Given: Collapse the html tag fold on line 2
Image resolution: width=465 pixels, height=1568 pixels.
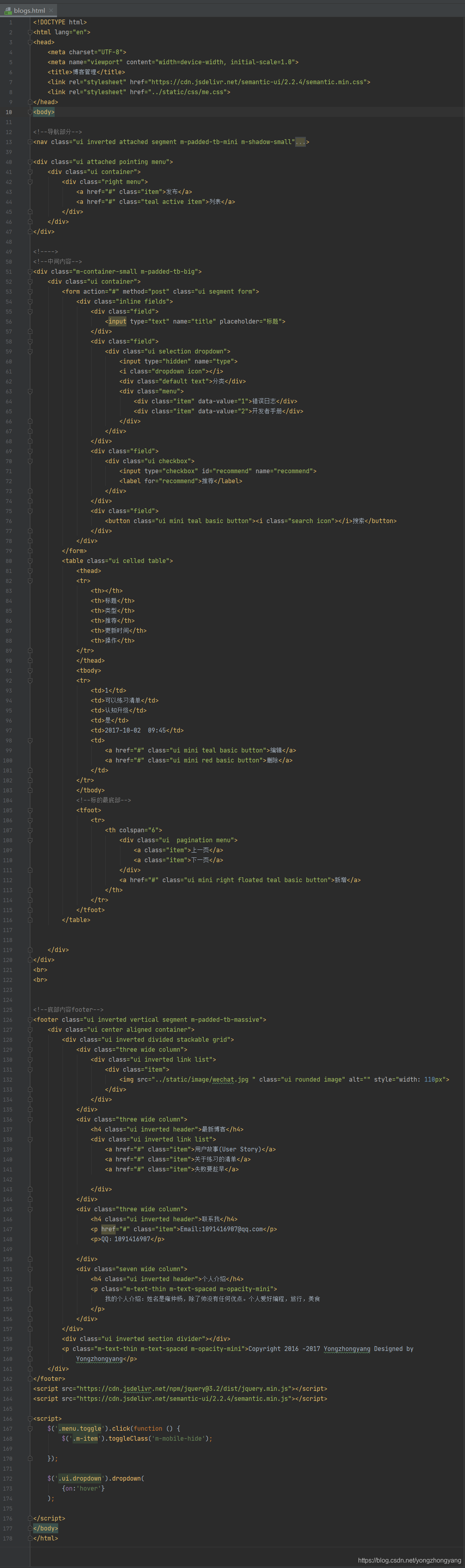Looking at the screenshot, I should point(29,32).
